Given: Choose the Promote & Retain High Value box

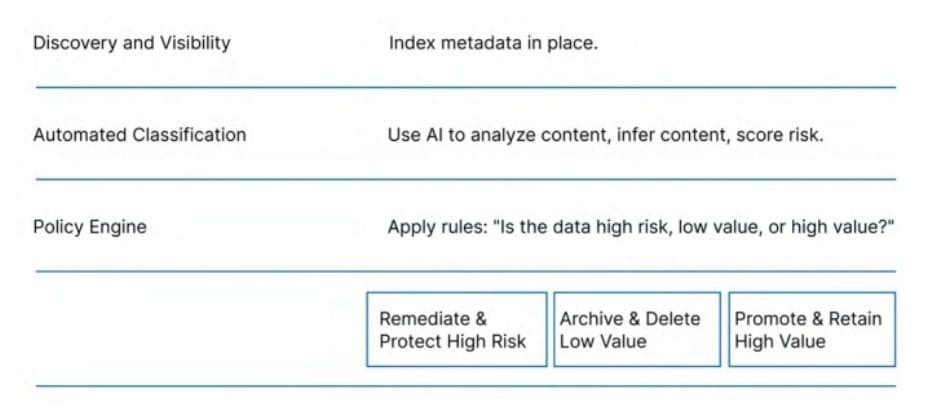Looking at the screenshot, I should click(x=812, y=329).
